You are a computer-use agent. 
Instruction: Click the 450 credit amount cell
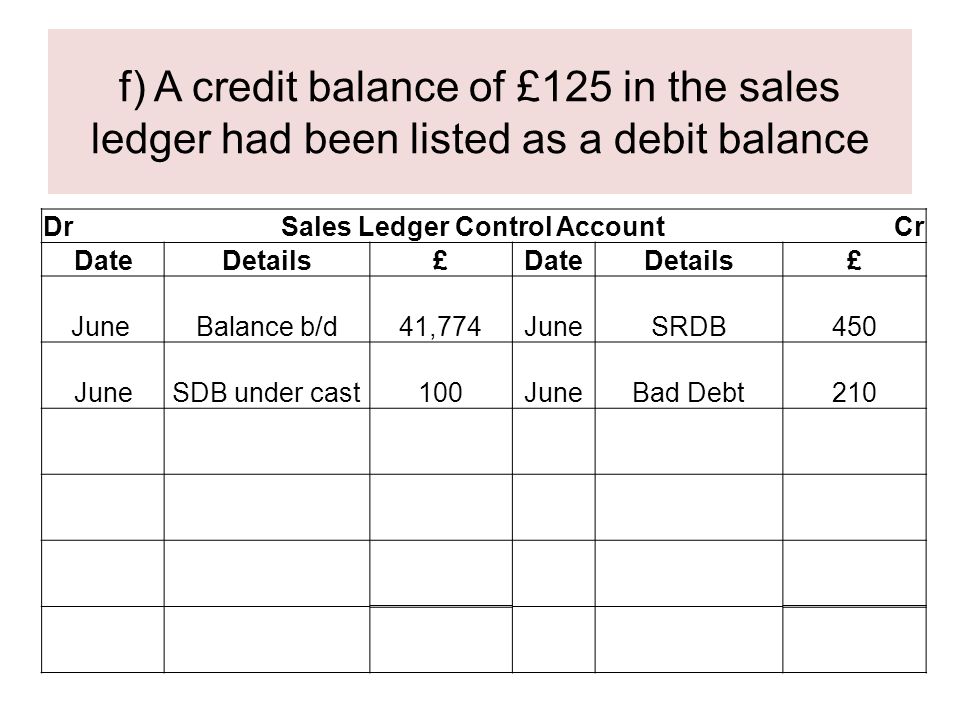point(854,309)
